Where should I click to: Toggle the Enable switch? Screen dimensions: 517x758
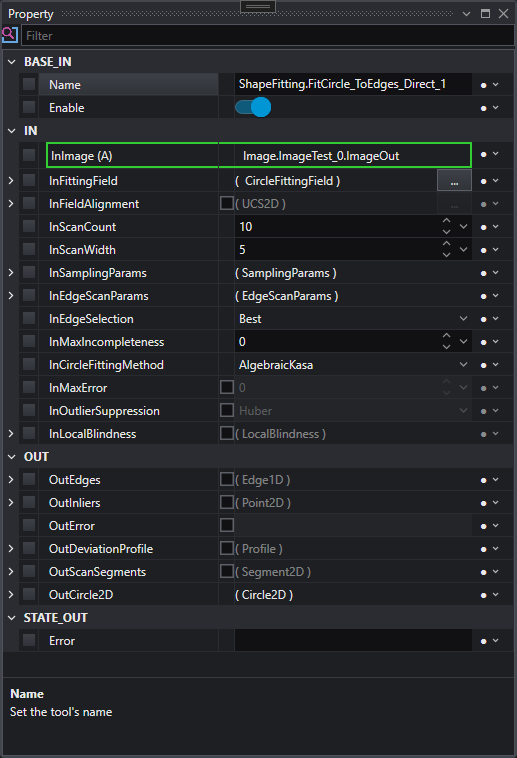pos(253,107)
